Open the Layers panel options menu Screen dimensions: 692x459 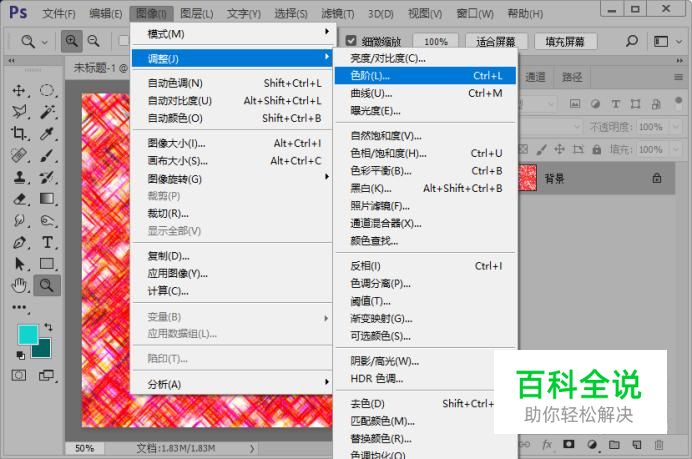(678, 77)
